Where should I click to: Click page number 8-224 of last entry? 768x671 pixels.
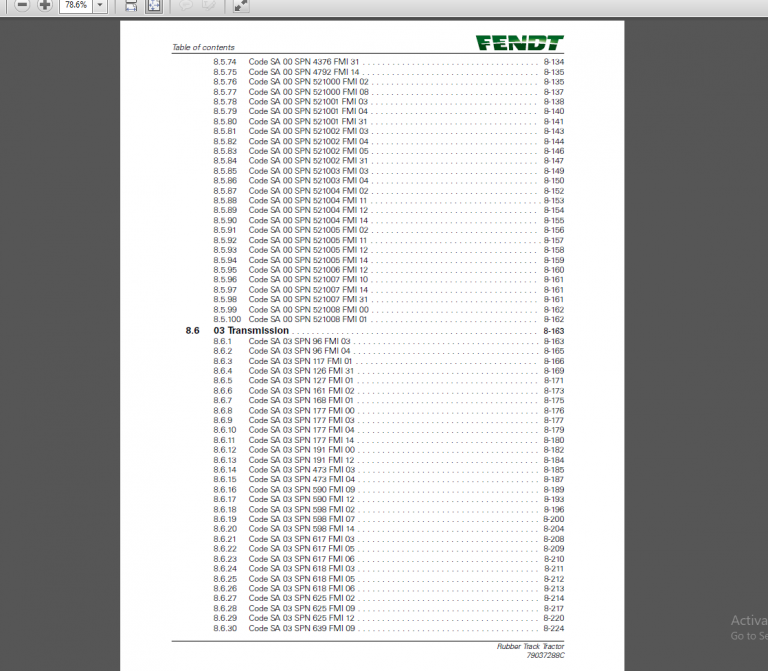pyautogui.click(x=553, y=628)
